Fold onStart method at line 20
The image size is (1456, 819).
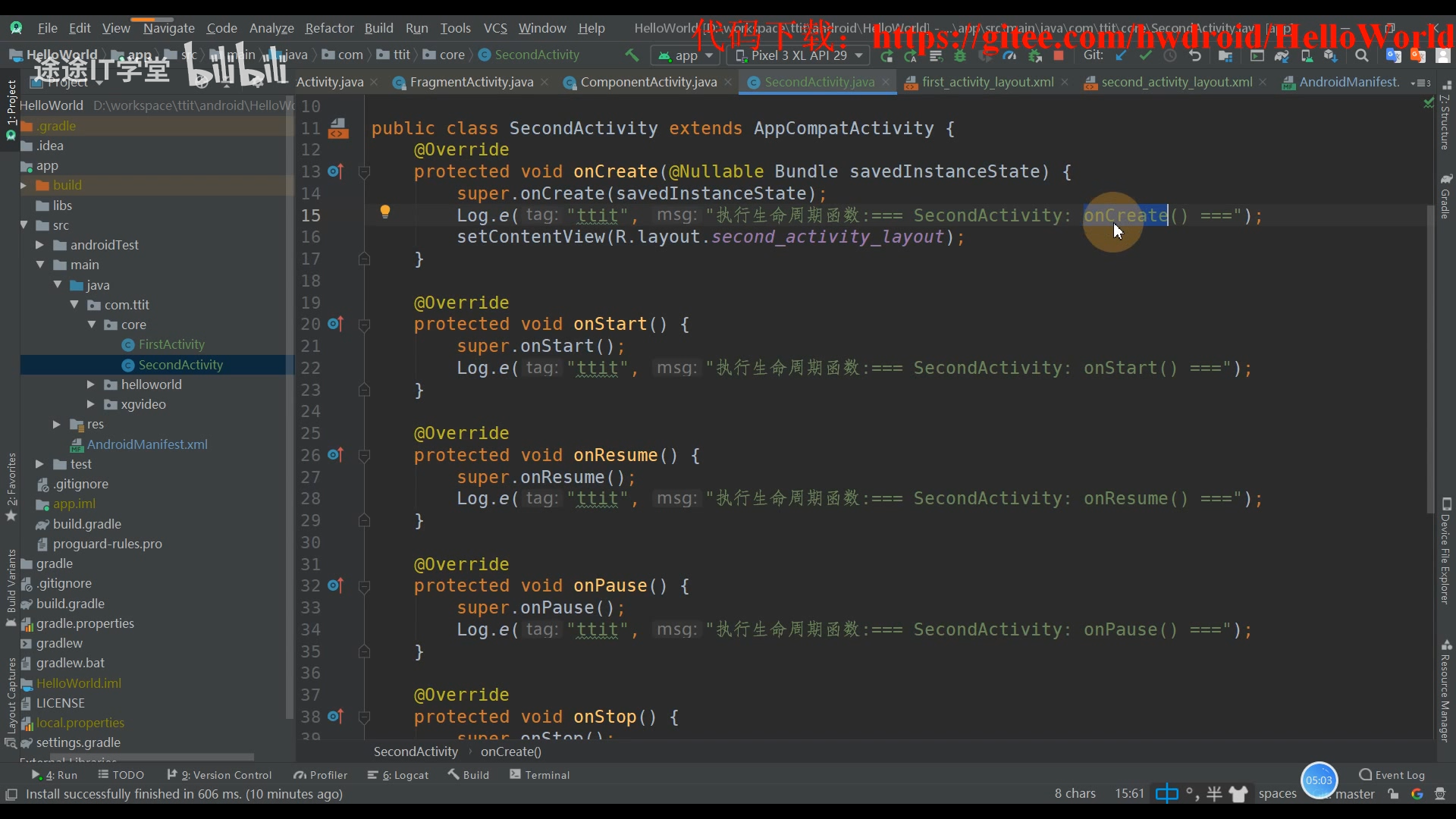click(364, 325)
